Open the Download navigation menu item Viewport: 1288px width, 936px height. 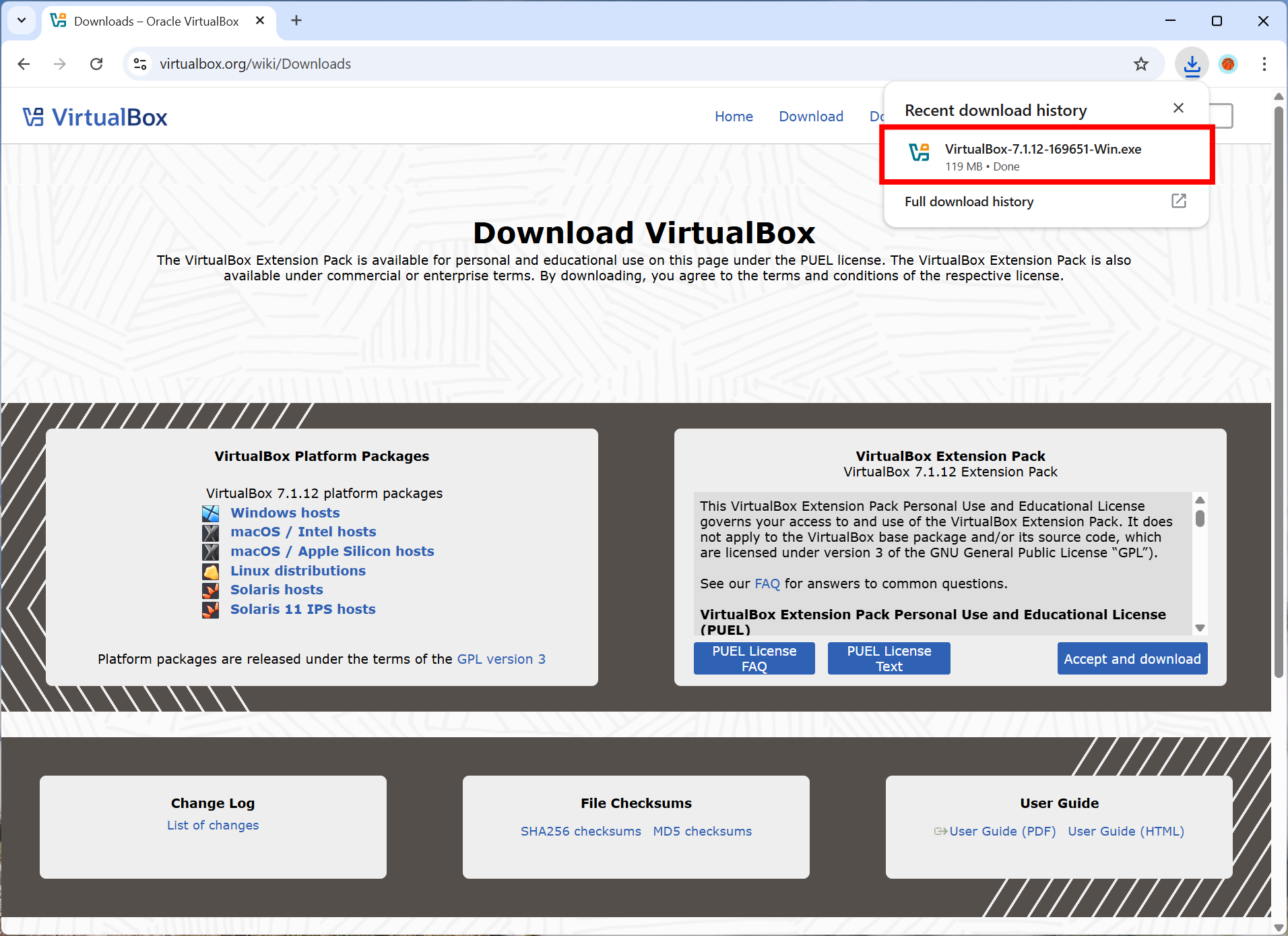click(x=811, y=116)
